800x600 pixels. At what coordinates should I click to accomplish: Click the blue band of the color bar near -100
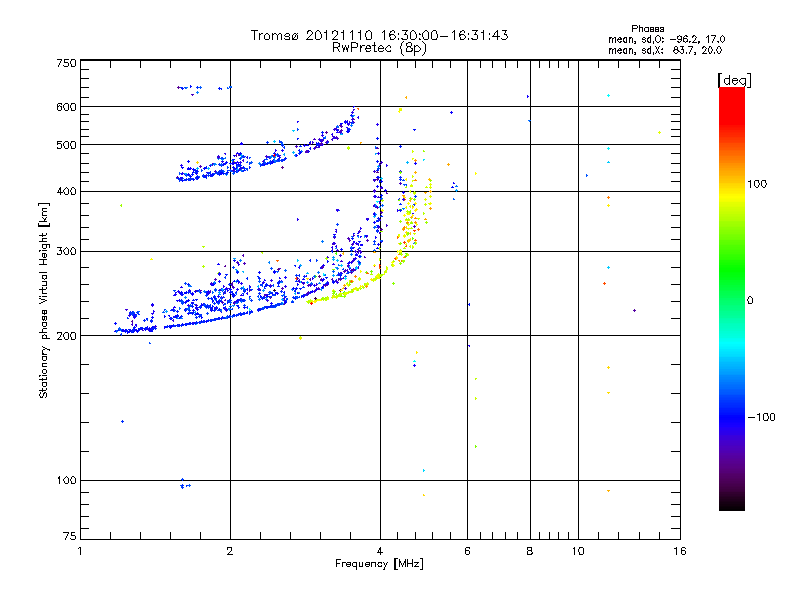click(x=732, y=416)
